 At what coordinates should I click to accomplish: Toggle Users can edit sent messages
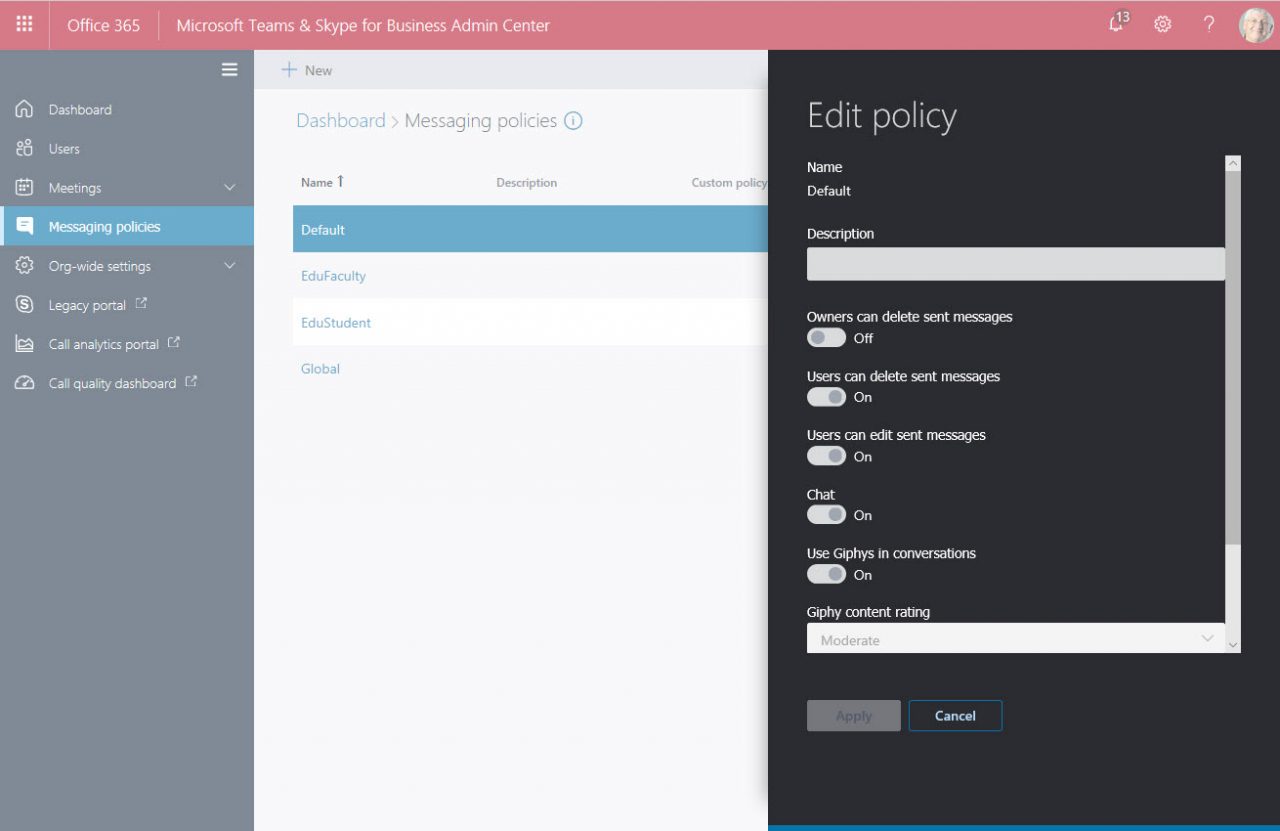coord(826,456)
